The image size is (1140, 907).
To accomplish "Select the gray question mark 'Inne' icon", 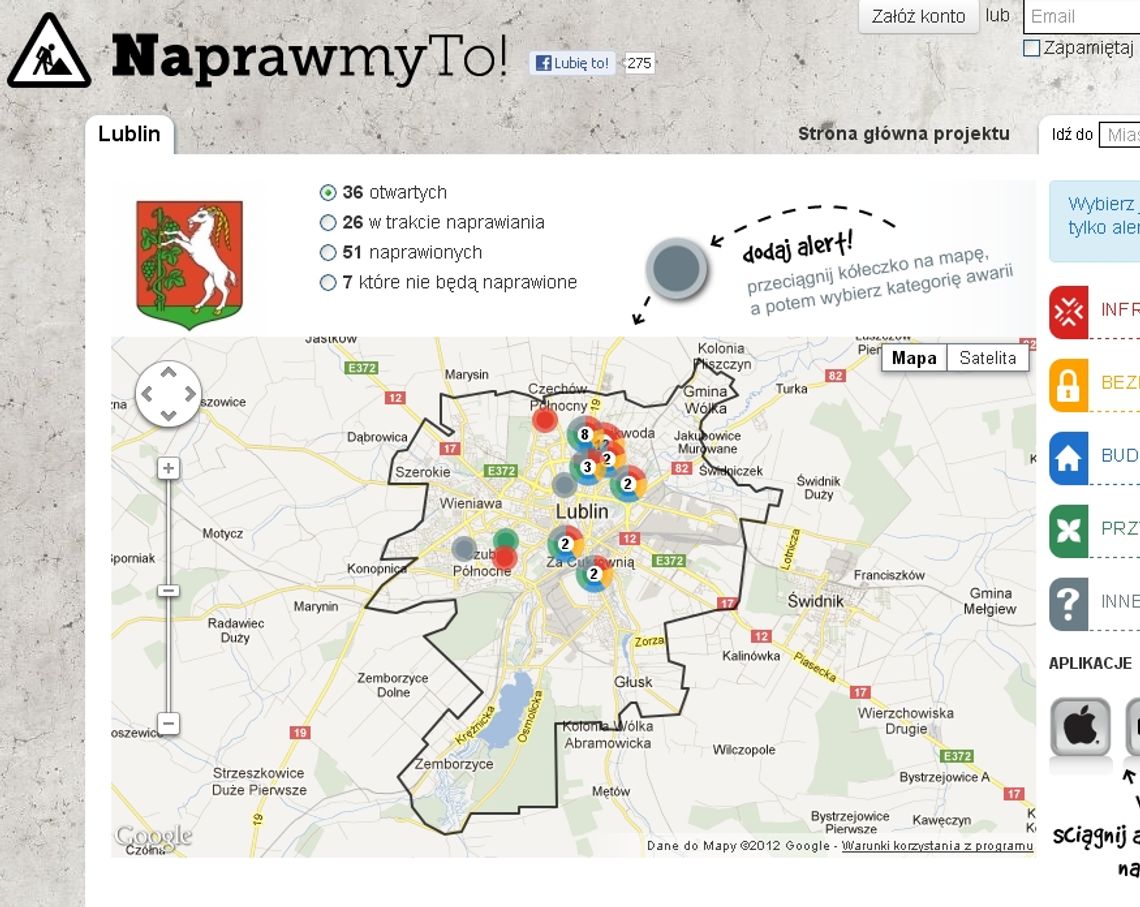I will click(1069, 604).
